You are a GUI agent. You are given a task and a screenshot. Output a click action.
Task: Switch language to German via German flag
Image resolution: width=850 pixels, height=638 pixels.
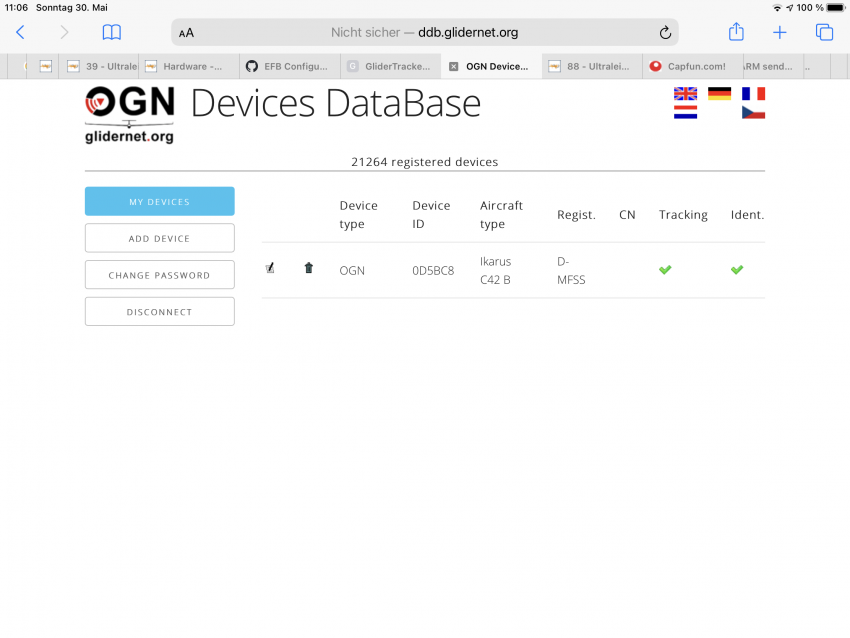pyautogui.click(x=719, y=94)
